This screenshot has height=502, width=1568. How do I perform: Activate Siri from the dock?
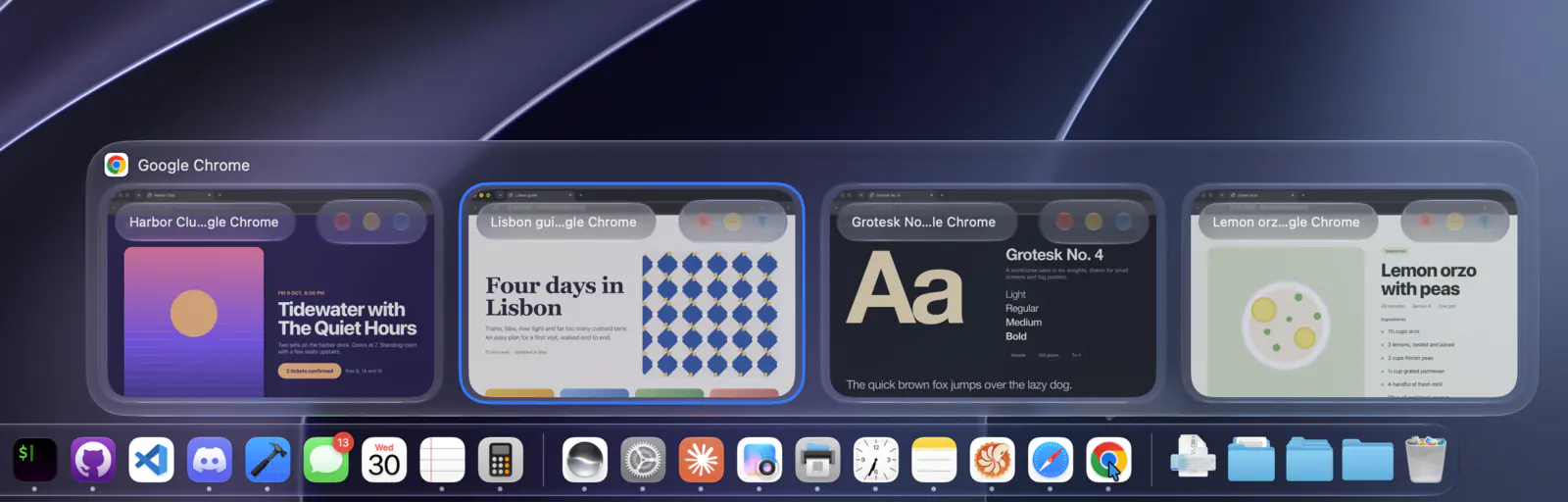pos(585,460)
